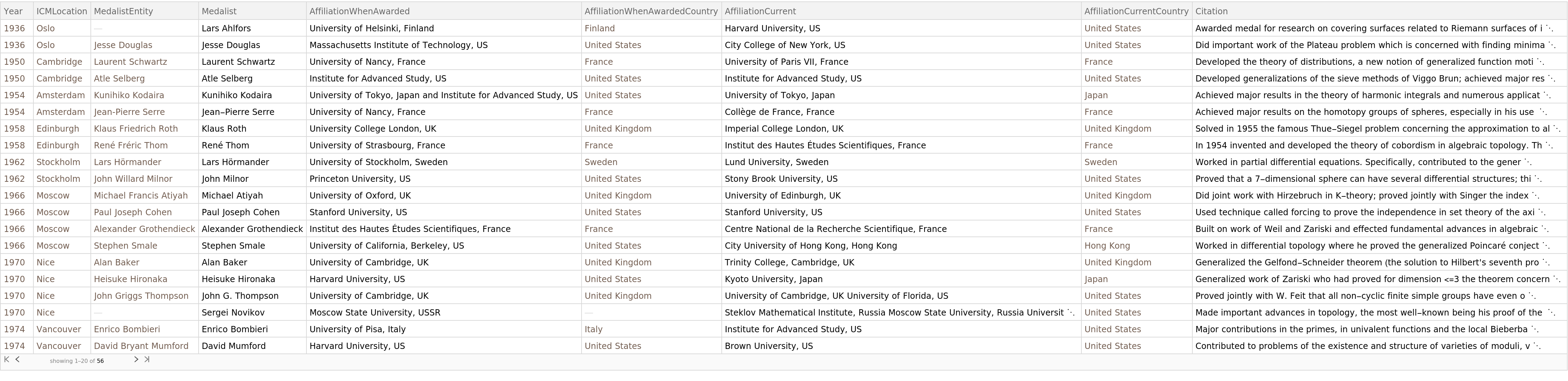
Task: Go to the previous page of rows
Action: click(x=18, y=360)
